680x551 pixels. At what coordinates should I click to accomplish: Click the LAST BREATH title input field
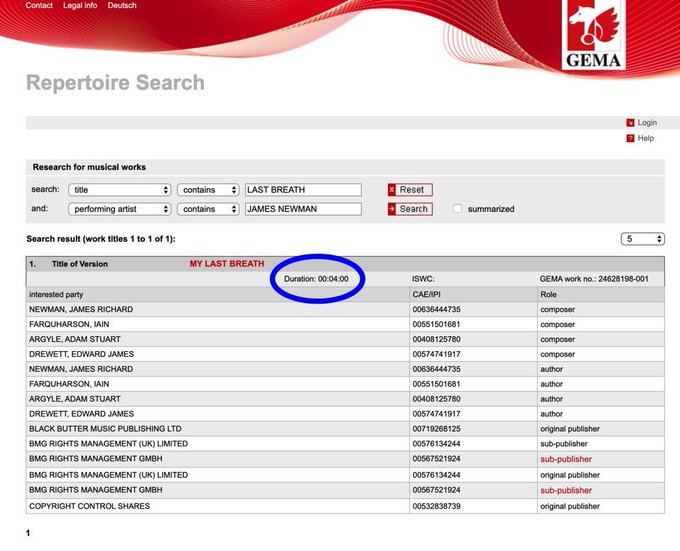click(x=303, y=190)
